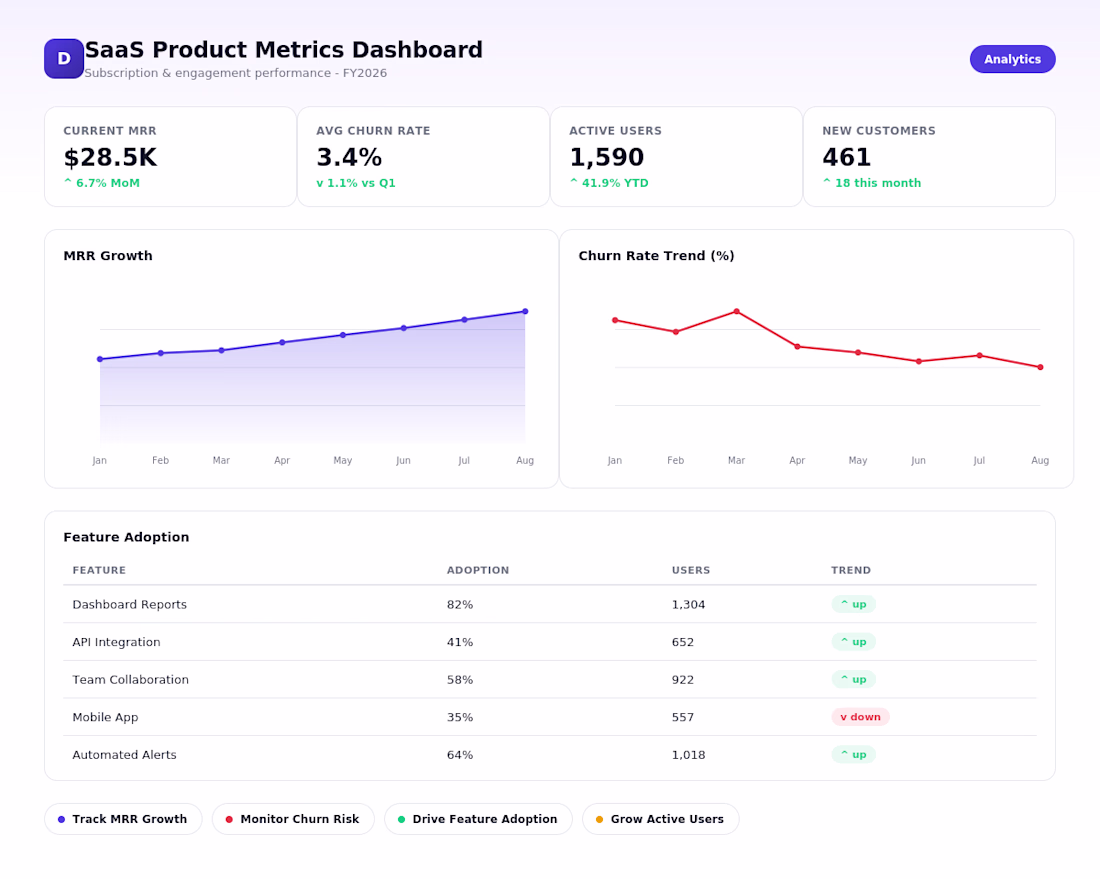Click the up badge for API Integration

coord(853,642)
